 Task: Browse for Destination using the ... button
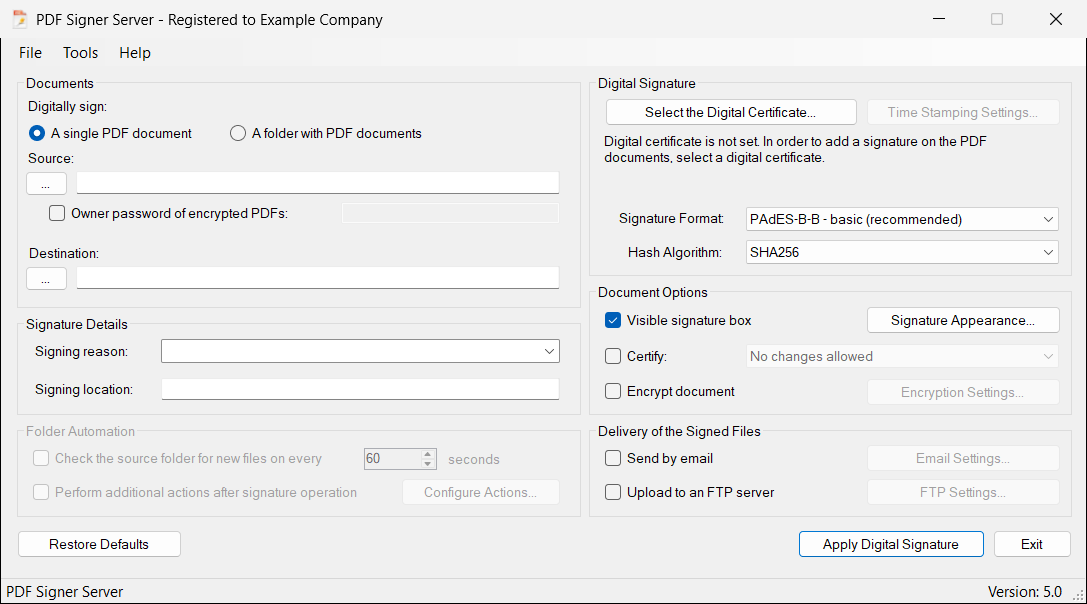46,279
